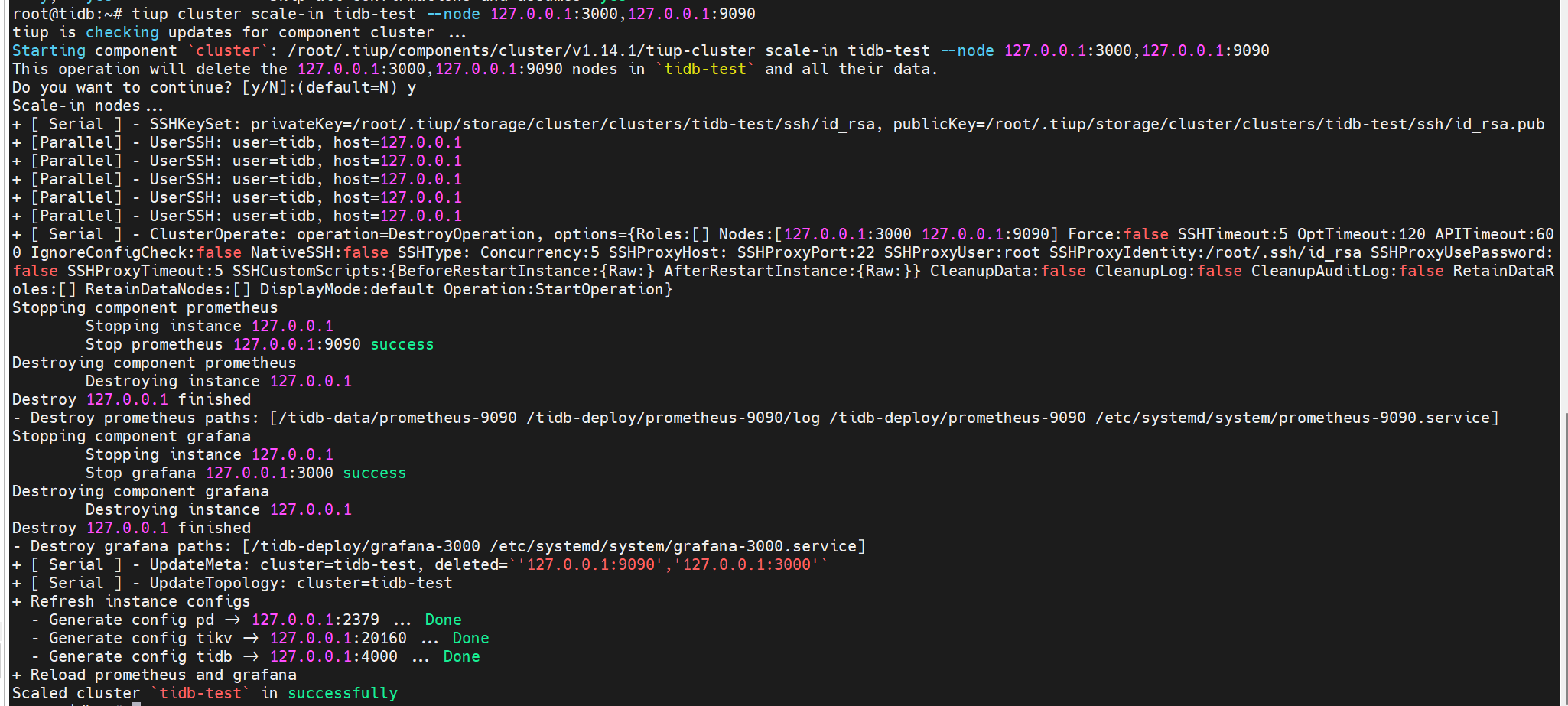The height and width of the screenshot is (706, 1568).
Task: Select the "Scale-in nodes..." line
Action: click(88, 106)
